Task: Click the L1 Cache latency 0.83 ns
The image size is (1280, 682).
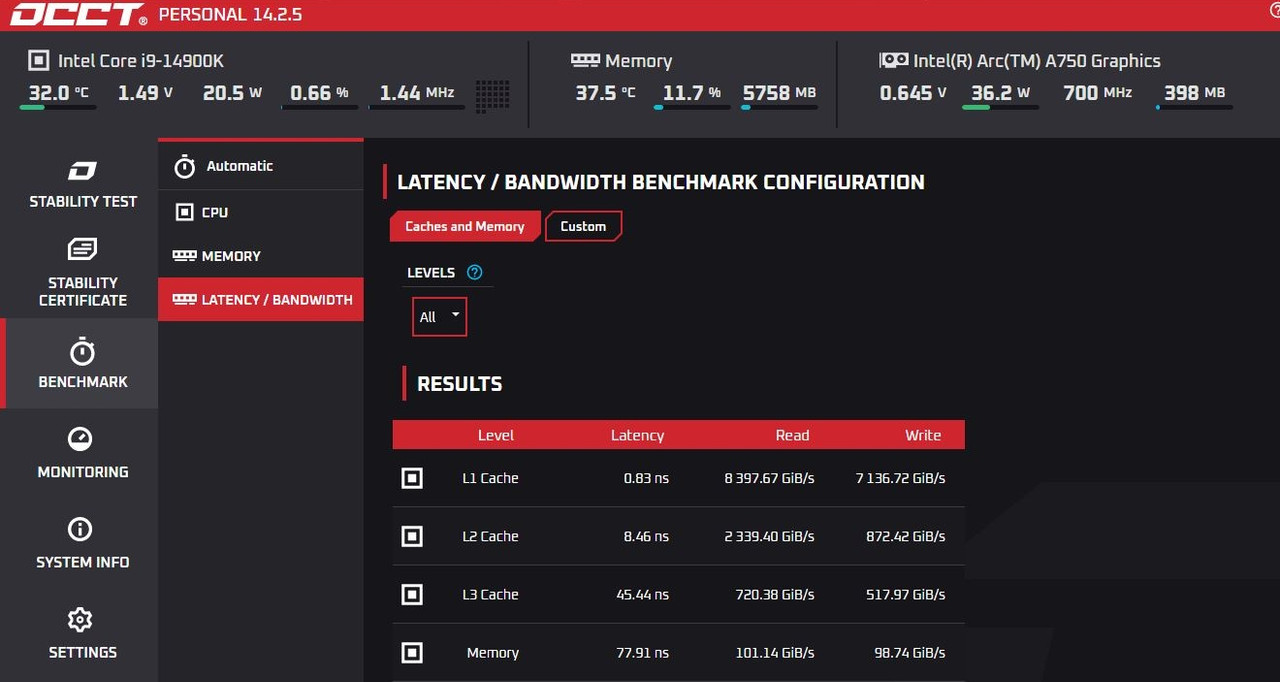Action: pos(646,478)
